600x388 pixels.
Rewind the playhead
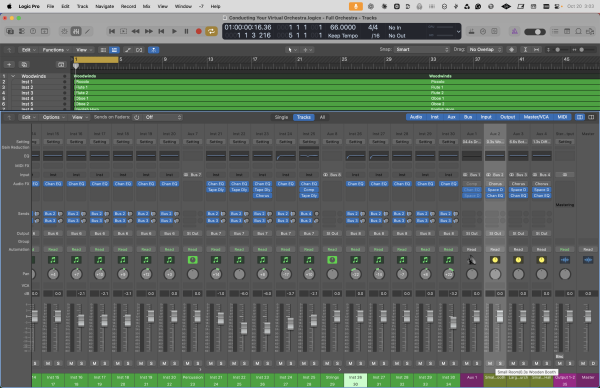tap(135, 31)
